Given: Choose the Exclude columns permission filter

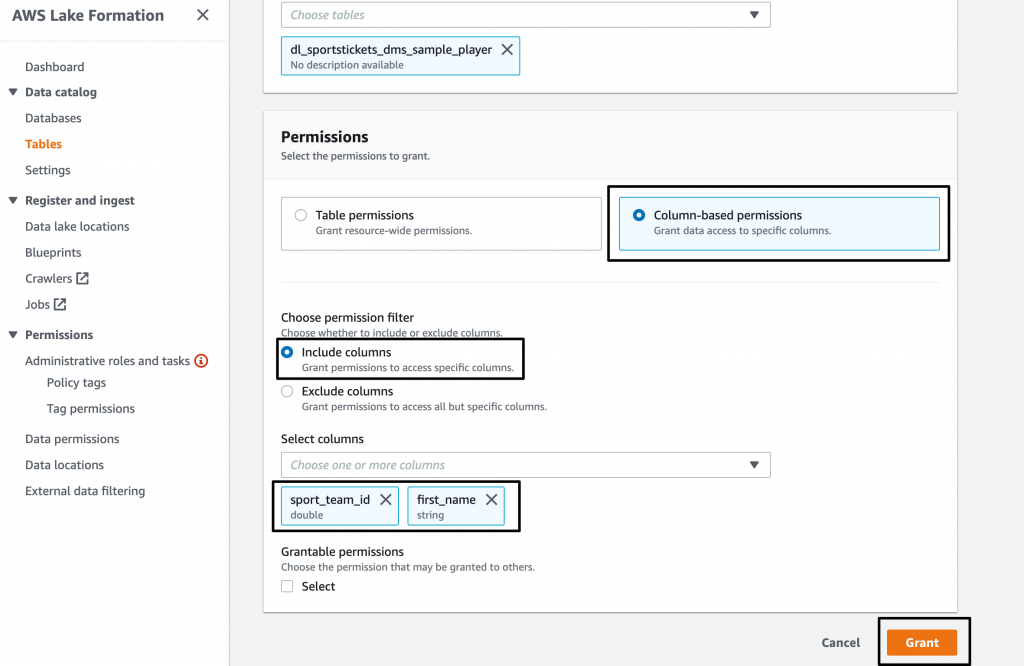Looking at the screenshot, I should (287, 391).
